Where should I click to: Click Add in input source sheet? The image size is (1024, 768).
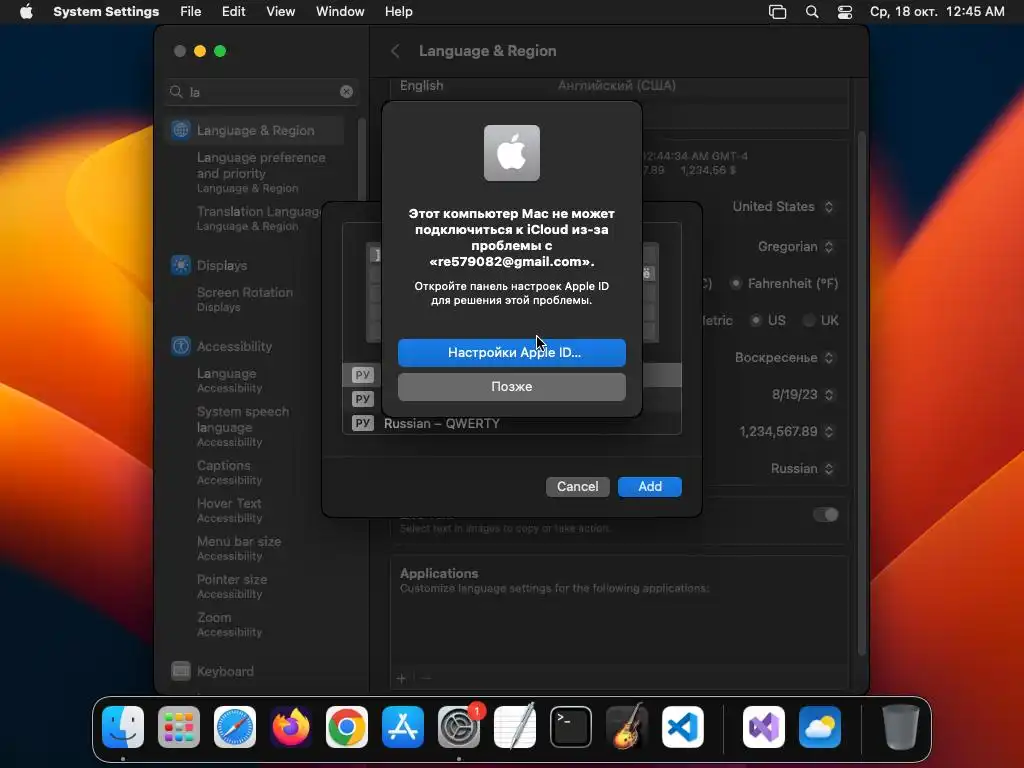(650, 487)
